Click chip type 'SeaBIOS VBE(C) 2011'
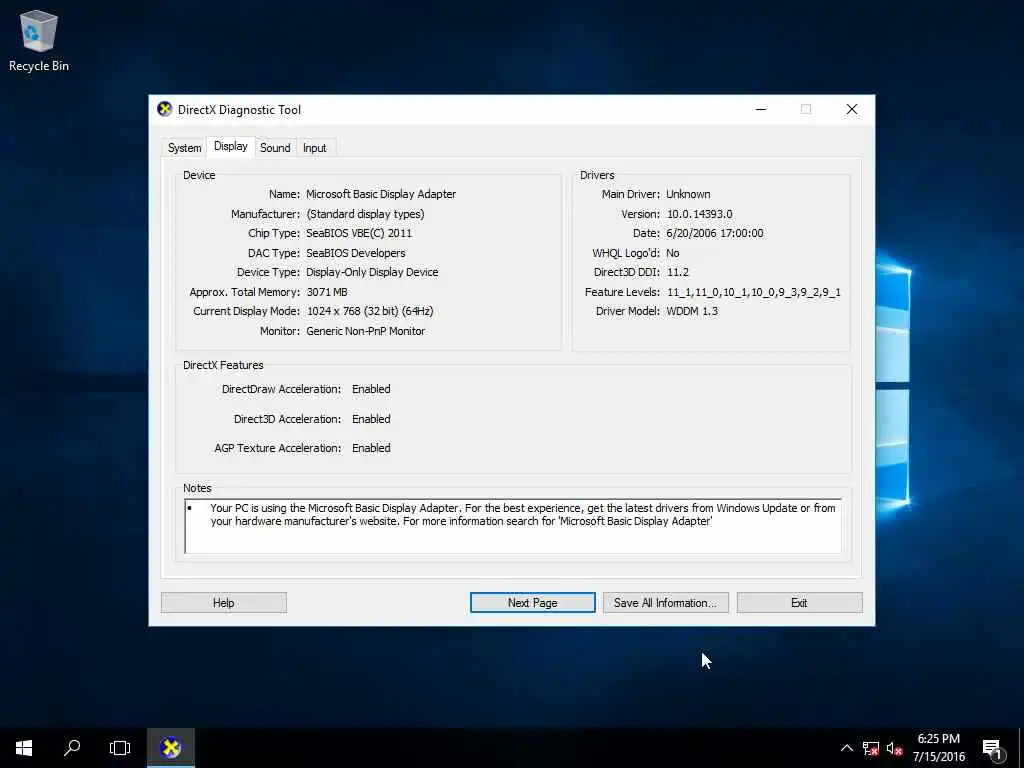The image size is (1024, 768). point(359,233)
